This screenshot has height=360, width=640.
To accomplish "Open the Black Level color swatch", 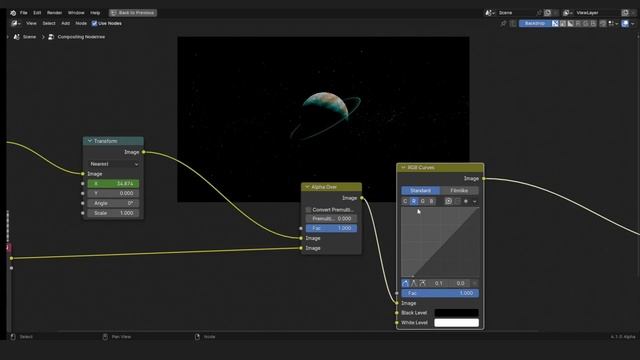I will (x=456, y=313).
